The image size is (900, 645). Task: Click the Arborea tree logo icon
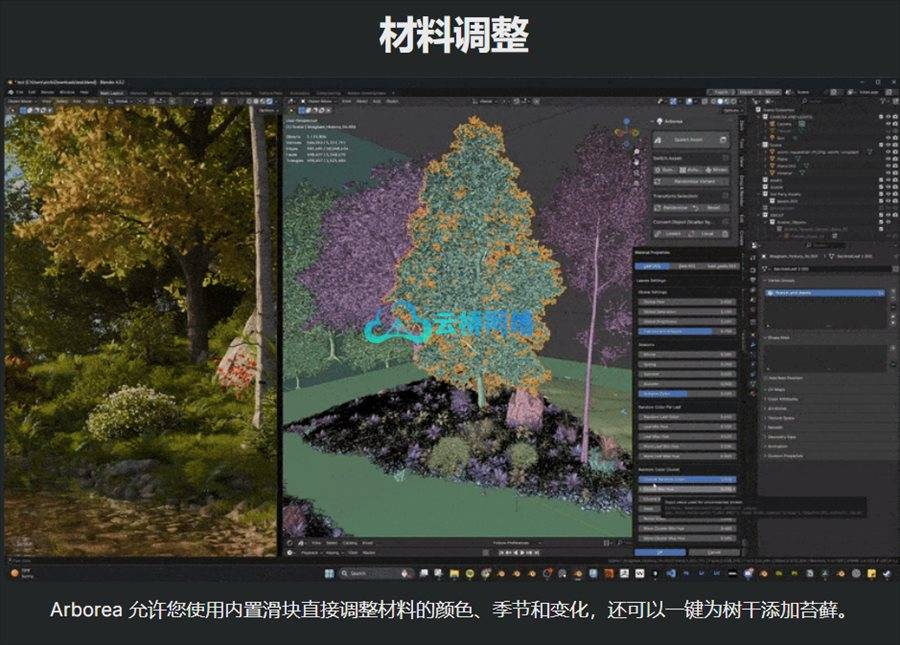pyautogui.click(x=660, y=119)
